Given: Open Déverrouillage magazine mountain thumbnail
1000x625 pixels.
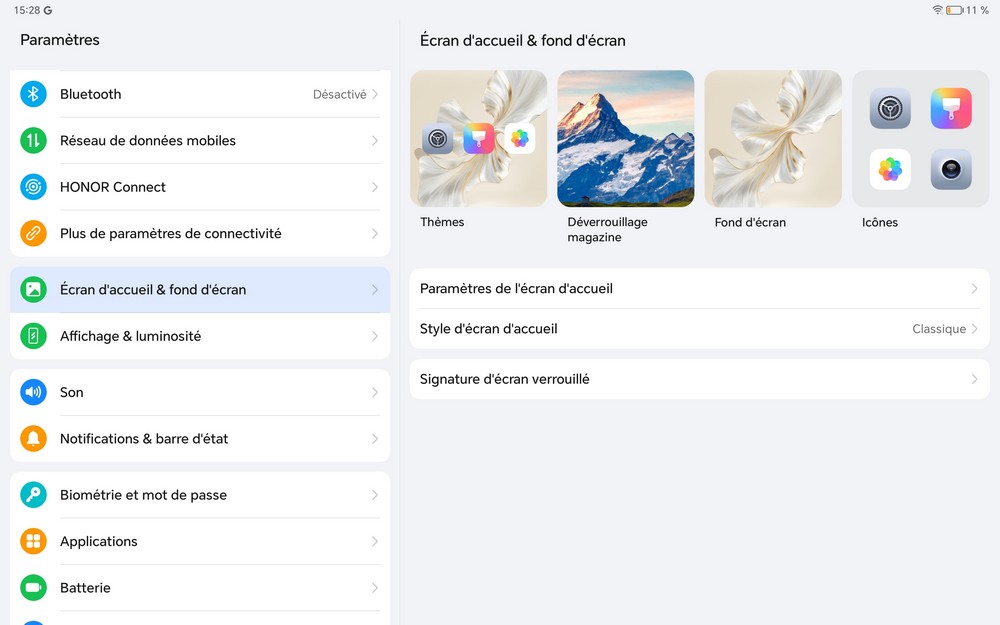Looking at the screenshot, I should click(625, 139).
